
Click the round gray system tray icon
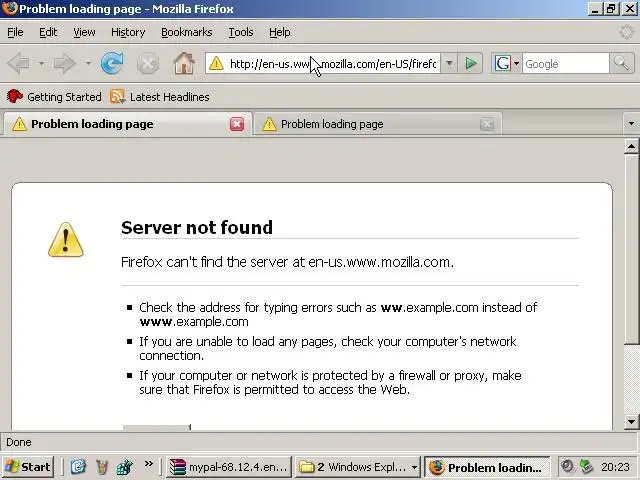[x=567, y=466]
